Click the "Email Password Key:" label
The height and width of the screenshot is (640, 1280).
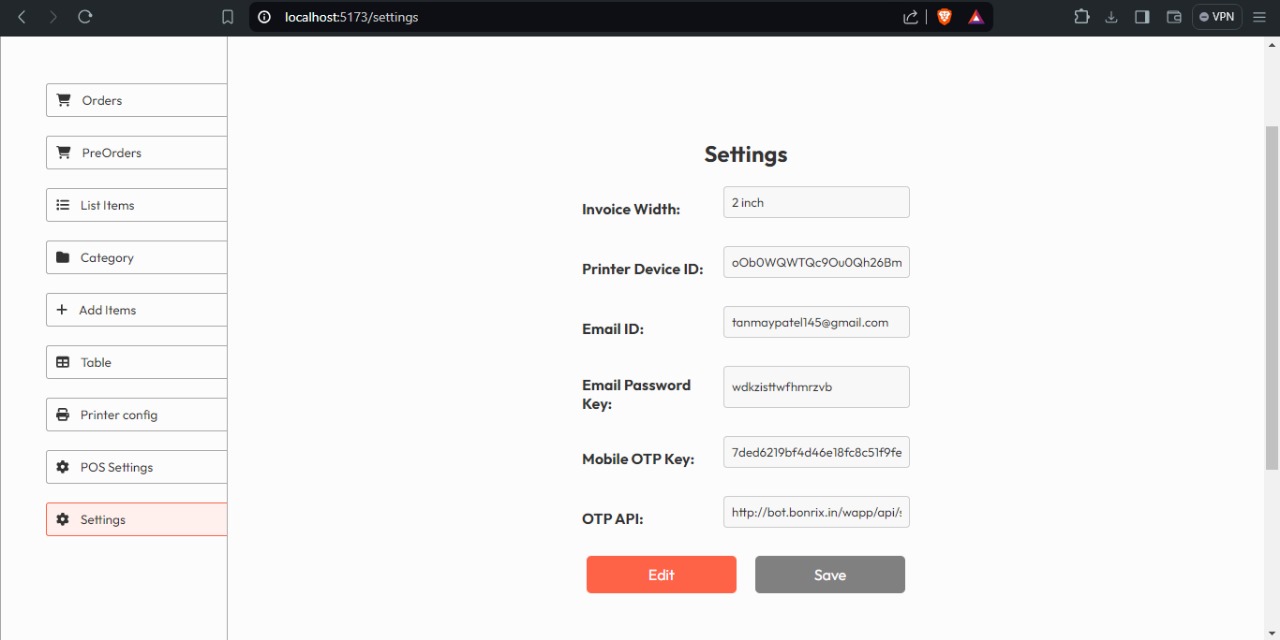click(636, 394)
